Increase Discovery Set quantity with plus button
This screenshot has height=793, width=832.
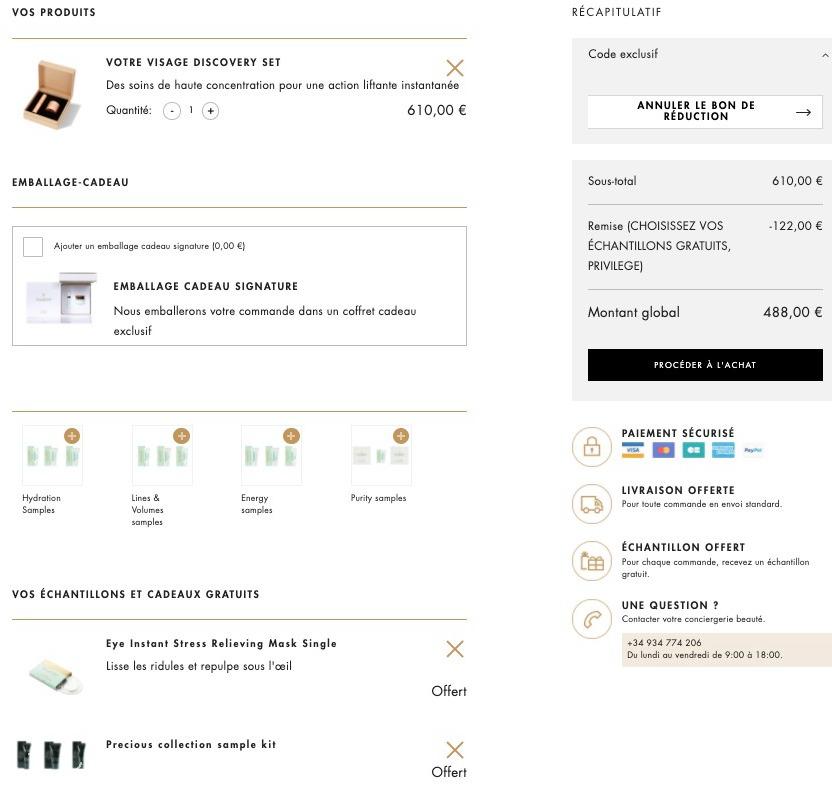pyautogui.click(x=211, y=111)
